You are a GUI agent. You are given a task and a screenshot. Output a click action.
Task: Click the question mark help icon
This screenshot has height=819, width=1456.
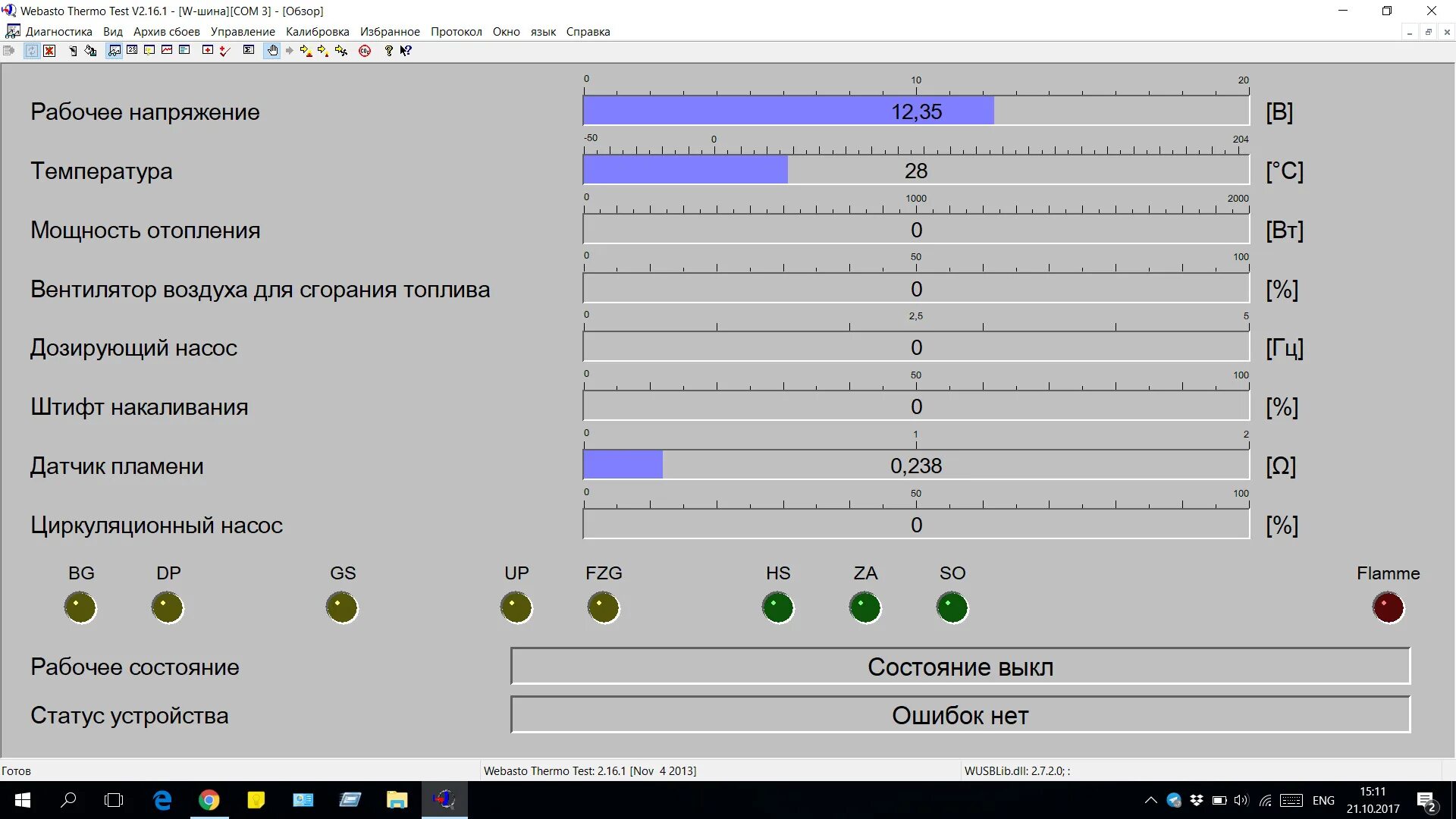coord(388,51)
